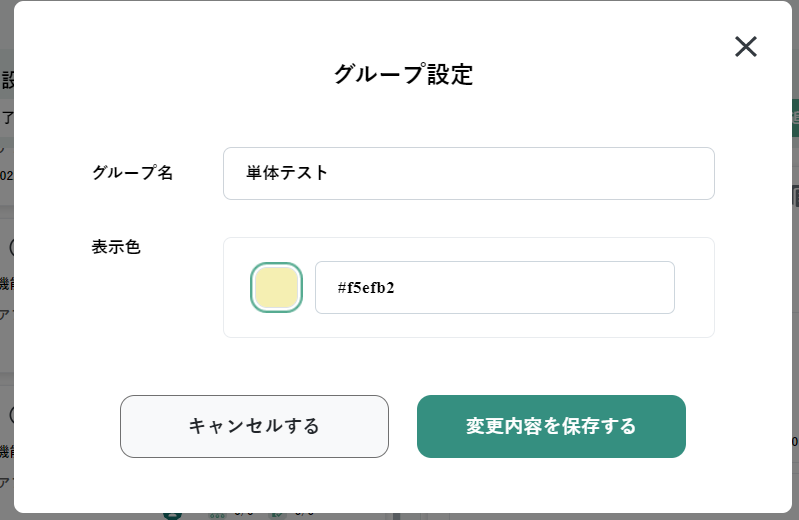
Task: Click the グループ設定 dialog title
Action: click(403, 74)
